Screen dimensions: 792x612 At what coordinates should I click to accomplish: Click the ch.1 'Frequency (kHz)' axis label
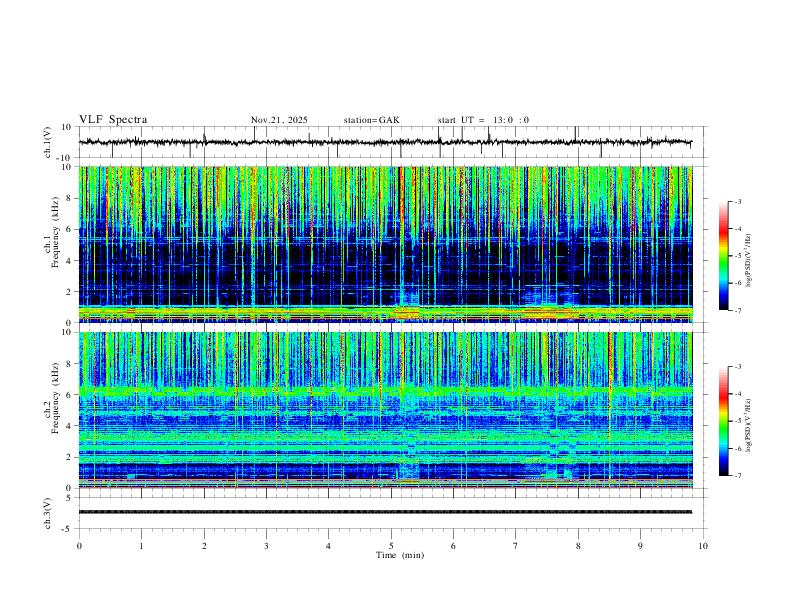[55, 233]
